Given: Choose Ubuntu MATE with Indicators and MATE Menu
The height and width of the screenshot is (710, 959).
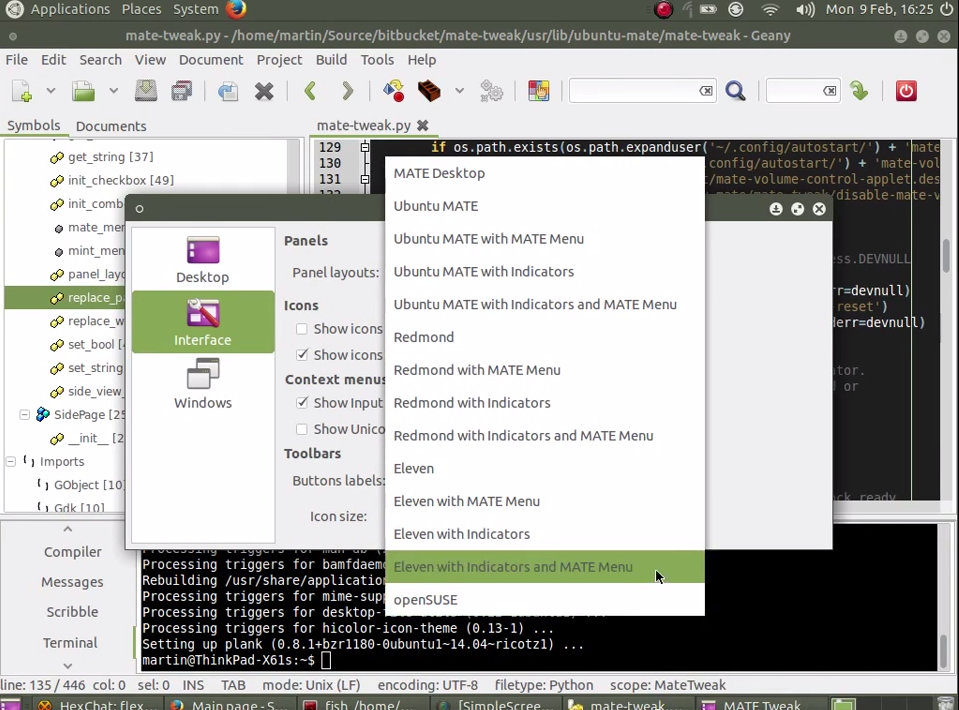Looking at the screenshot, I should pyautogui.click(x=545, y=305).
